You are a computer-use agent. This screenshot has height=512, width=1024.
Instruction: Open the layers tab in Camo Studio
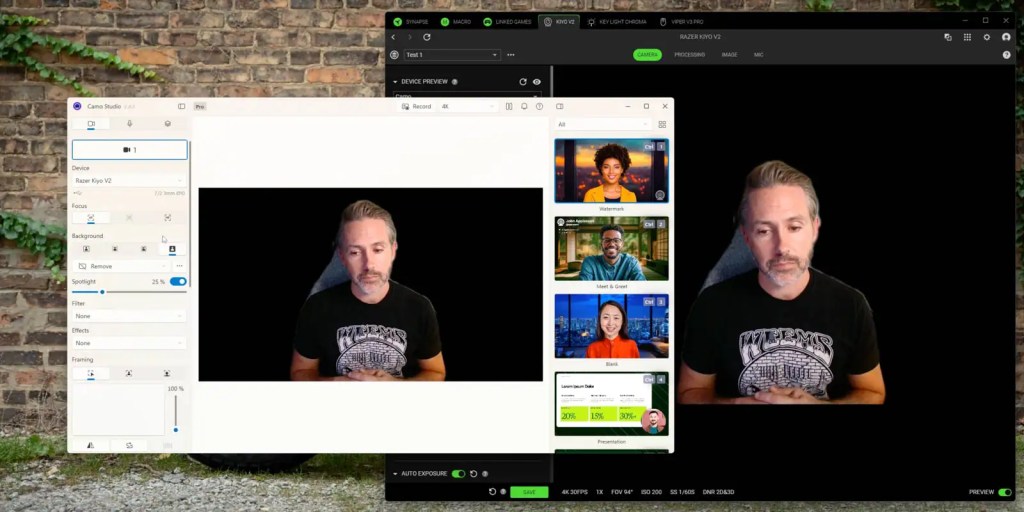pos(167,124)
